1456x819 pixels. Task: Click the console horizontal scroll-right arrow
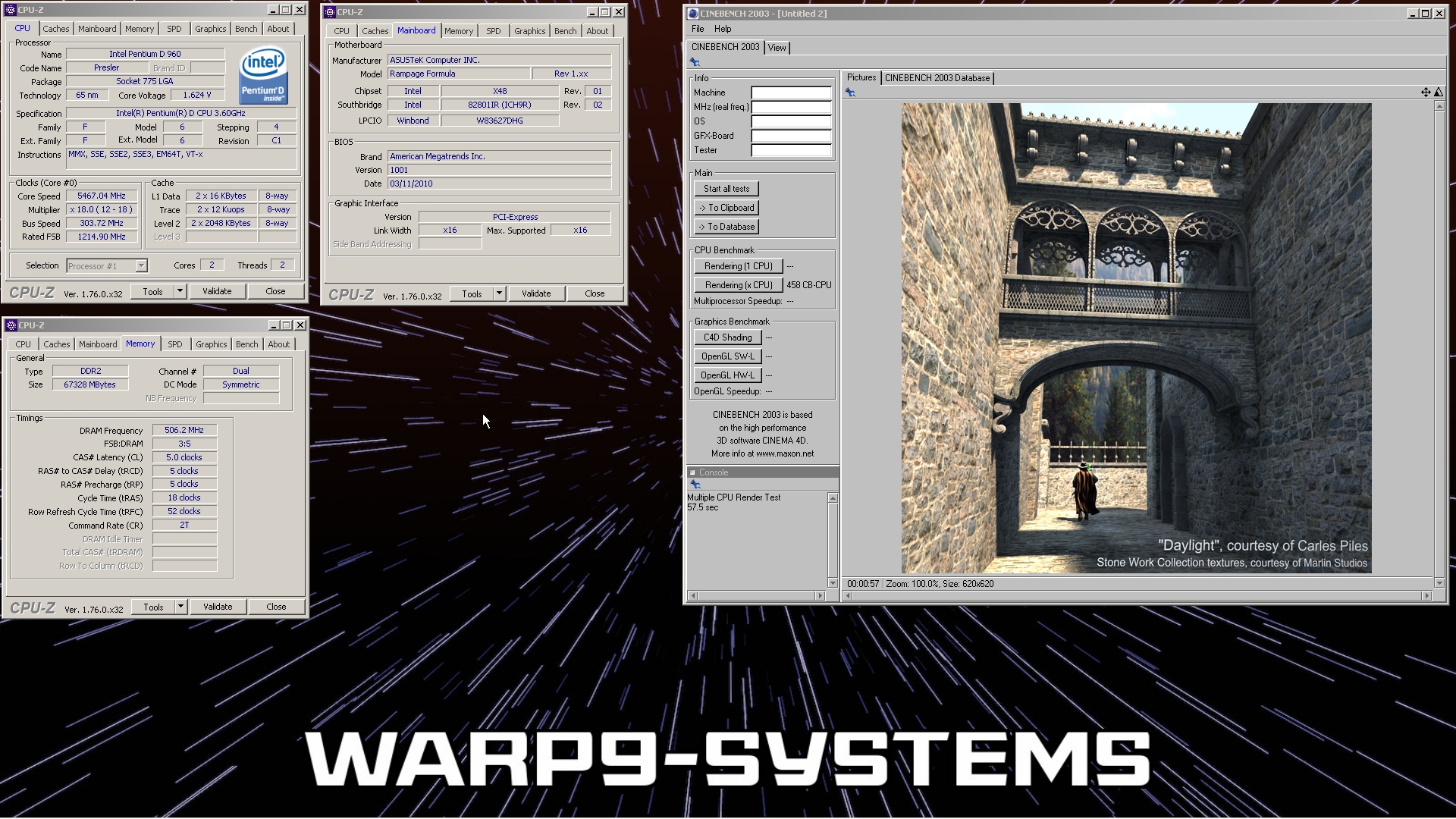[x=820, y=596]
